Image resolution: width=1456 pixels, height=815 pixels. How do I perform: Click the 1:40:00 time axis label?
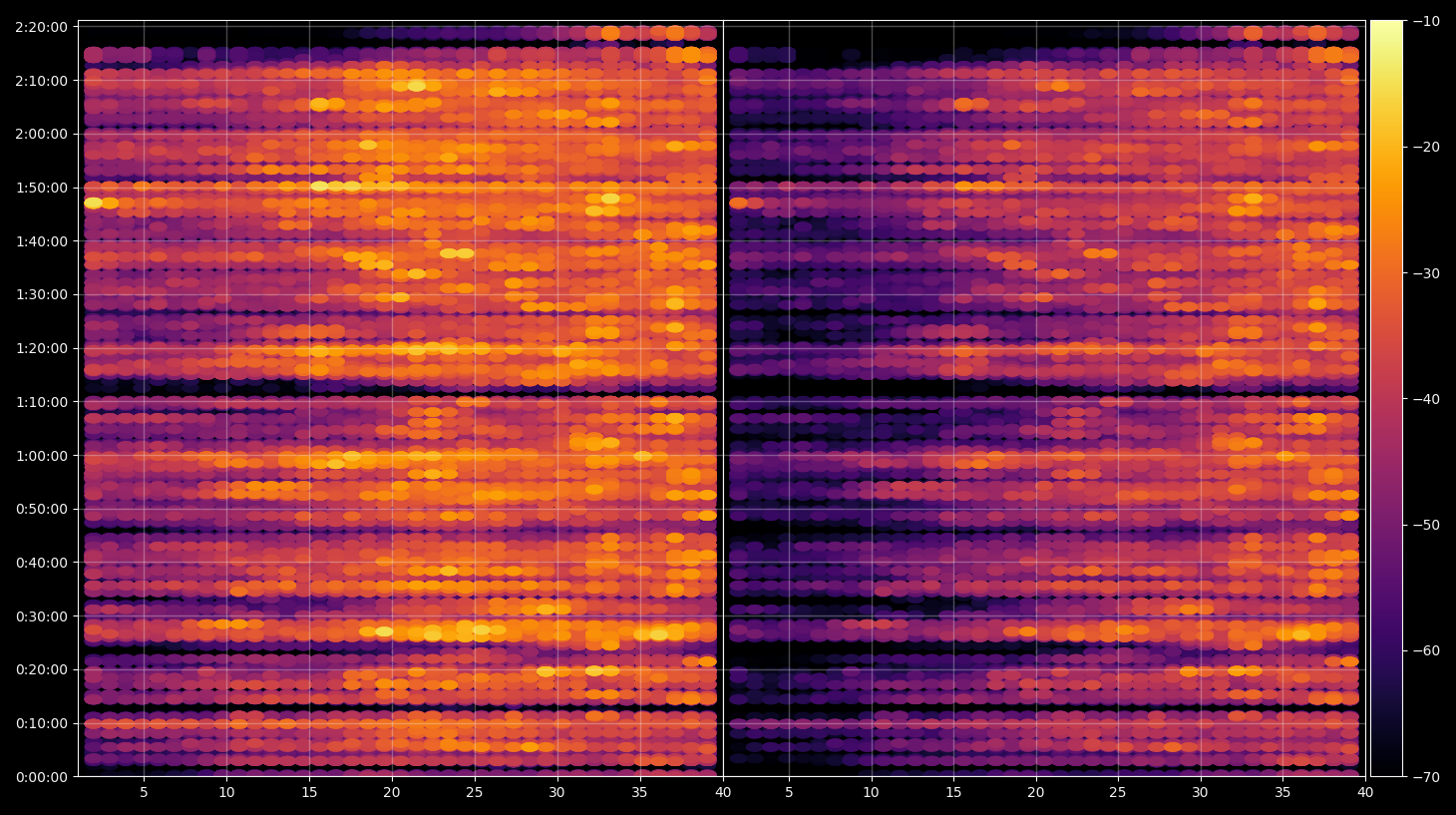click(42, 241)
